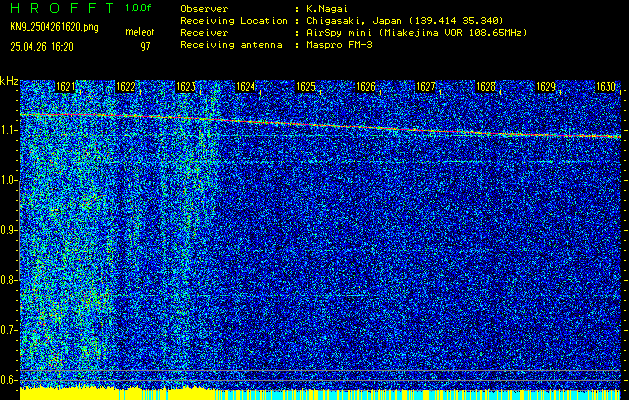Click the 1622 time marker

(125, 87)
